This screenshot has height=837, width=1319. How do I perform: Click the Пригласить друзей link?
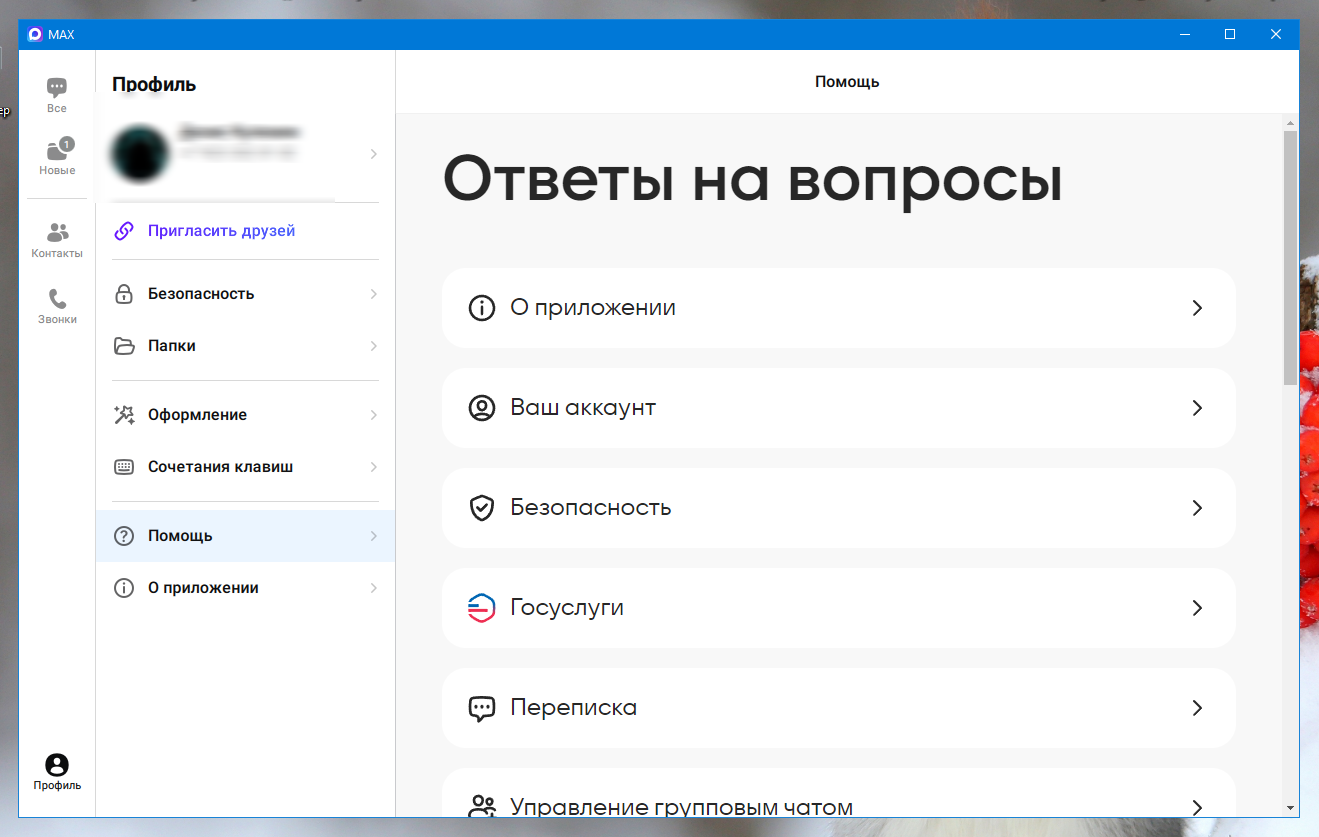[x=221, y=231]
